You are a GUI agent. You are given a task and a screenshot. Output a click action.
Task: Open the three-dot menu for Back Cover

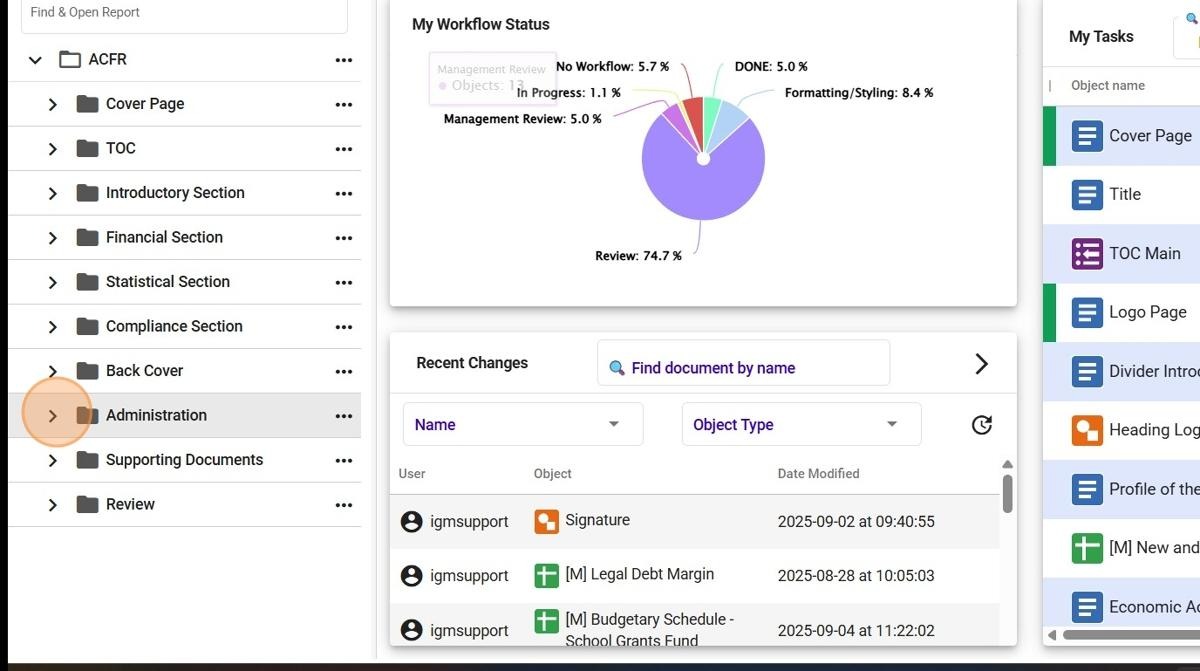click(x=344, y=371)
